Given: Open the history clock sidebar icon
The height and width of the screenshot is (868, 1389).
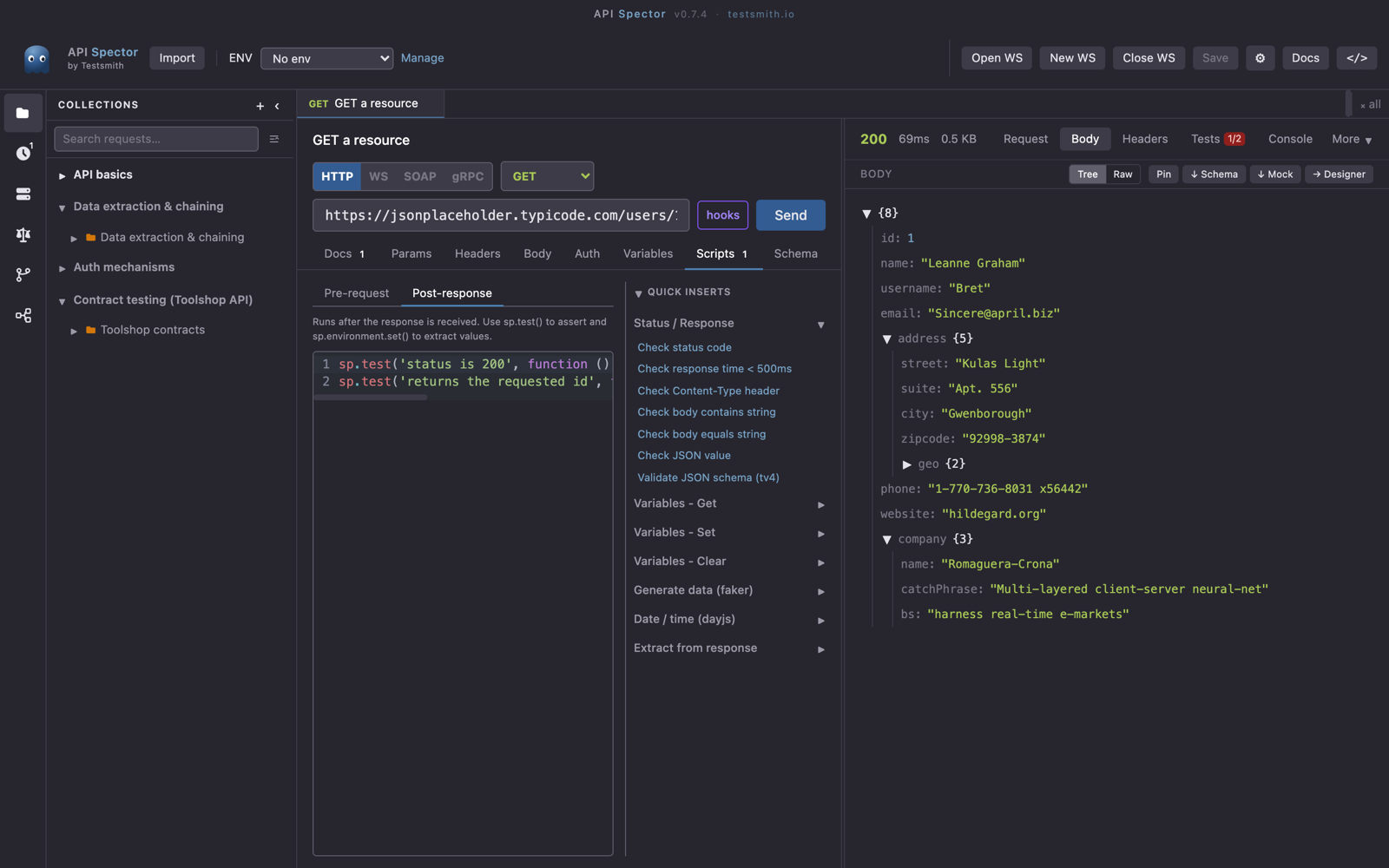Looking at the screenshot, I should coord(23,153).
